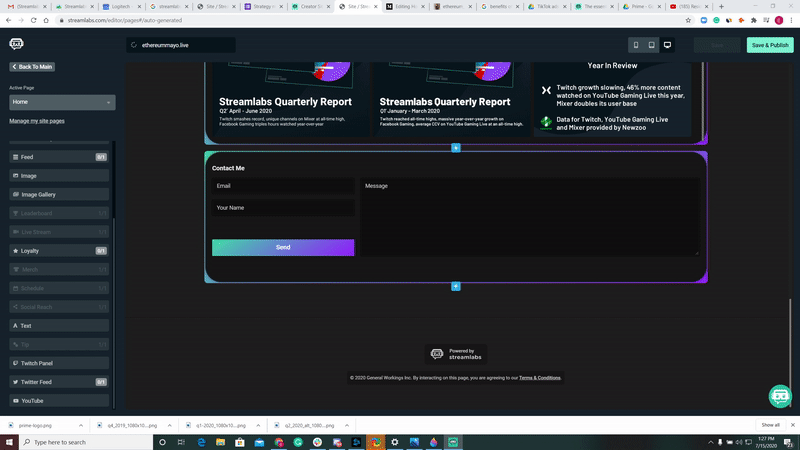Switch to the Strategy browser tab
Viewport: 800px width, 450px height.
(263, 7)
